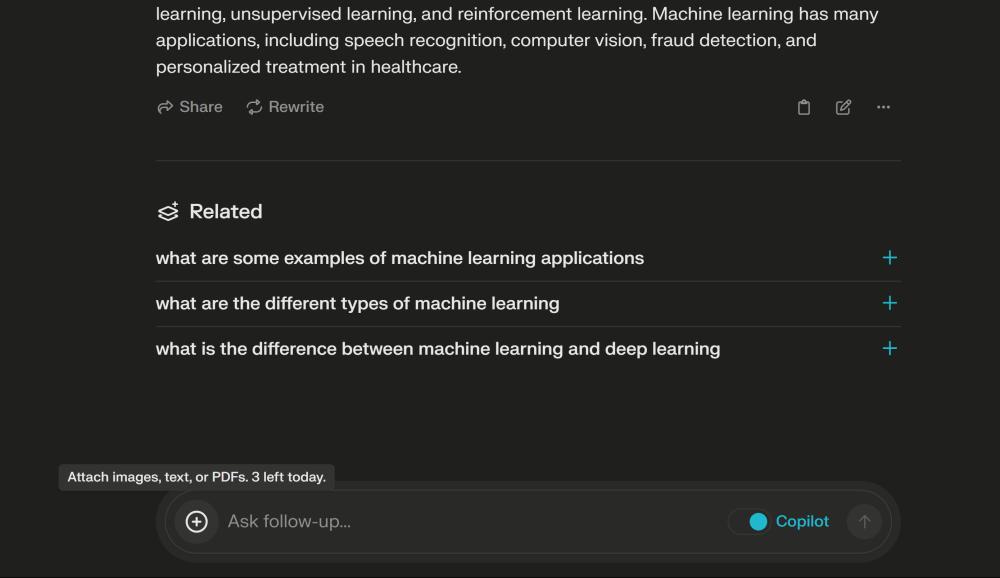This screenshot has width=1000, height=578.
Task: Click the circled plus attach icon
Action: tap(196, 522)
